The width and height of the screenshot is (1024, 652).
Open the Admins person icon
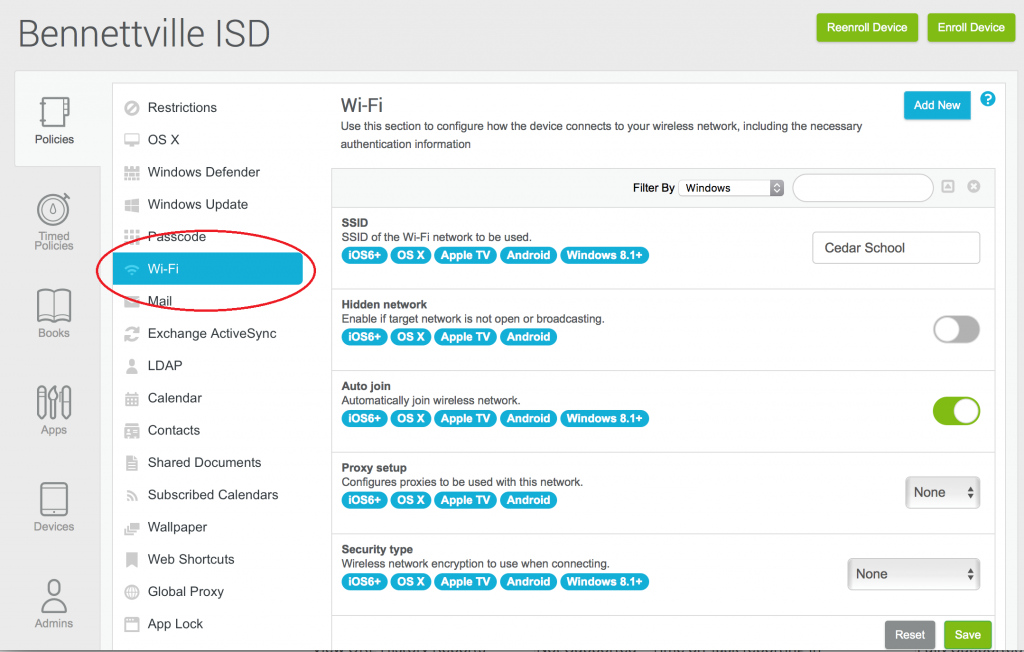pos(54,596)
